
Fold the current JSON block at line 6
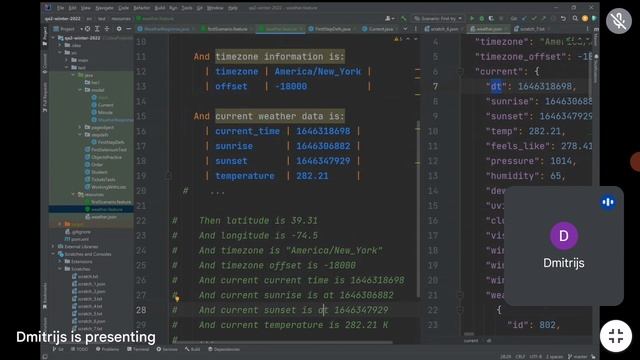tap(460, 71)
